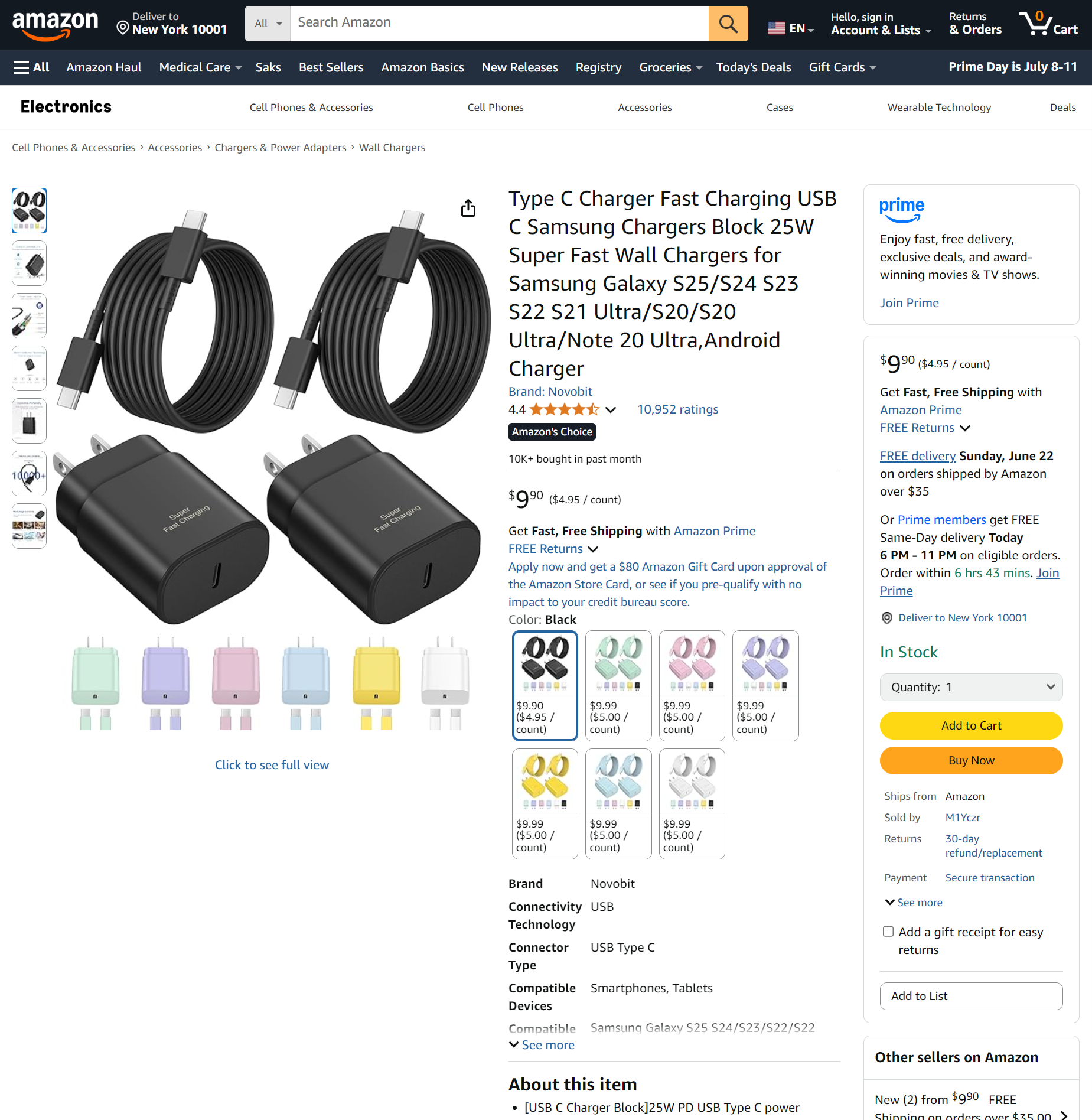
Task: Click the orange search magnifier button
Action: tap(728, 24)
